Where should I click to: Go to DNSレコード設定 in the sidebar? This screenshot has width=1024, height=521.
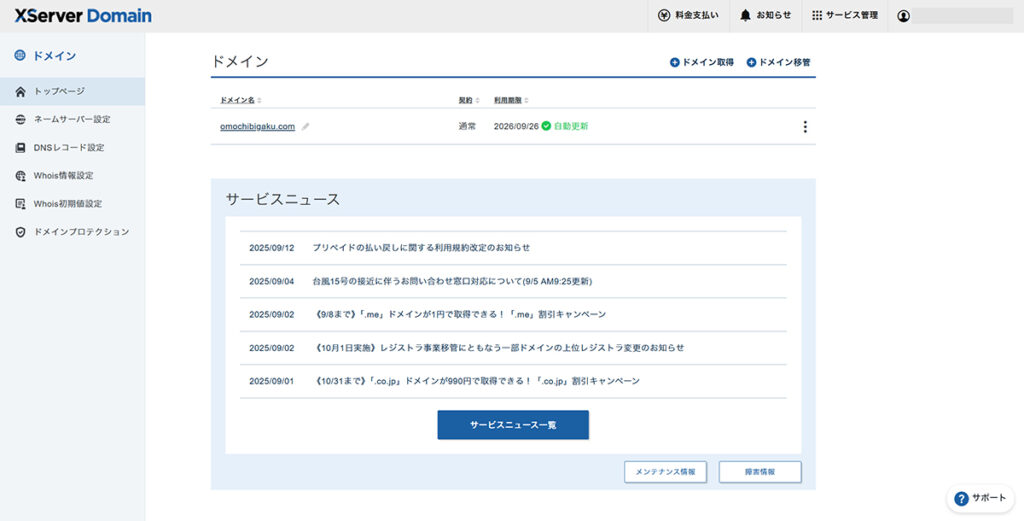tap(68, 147)
